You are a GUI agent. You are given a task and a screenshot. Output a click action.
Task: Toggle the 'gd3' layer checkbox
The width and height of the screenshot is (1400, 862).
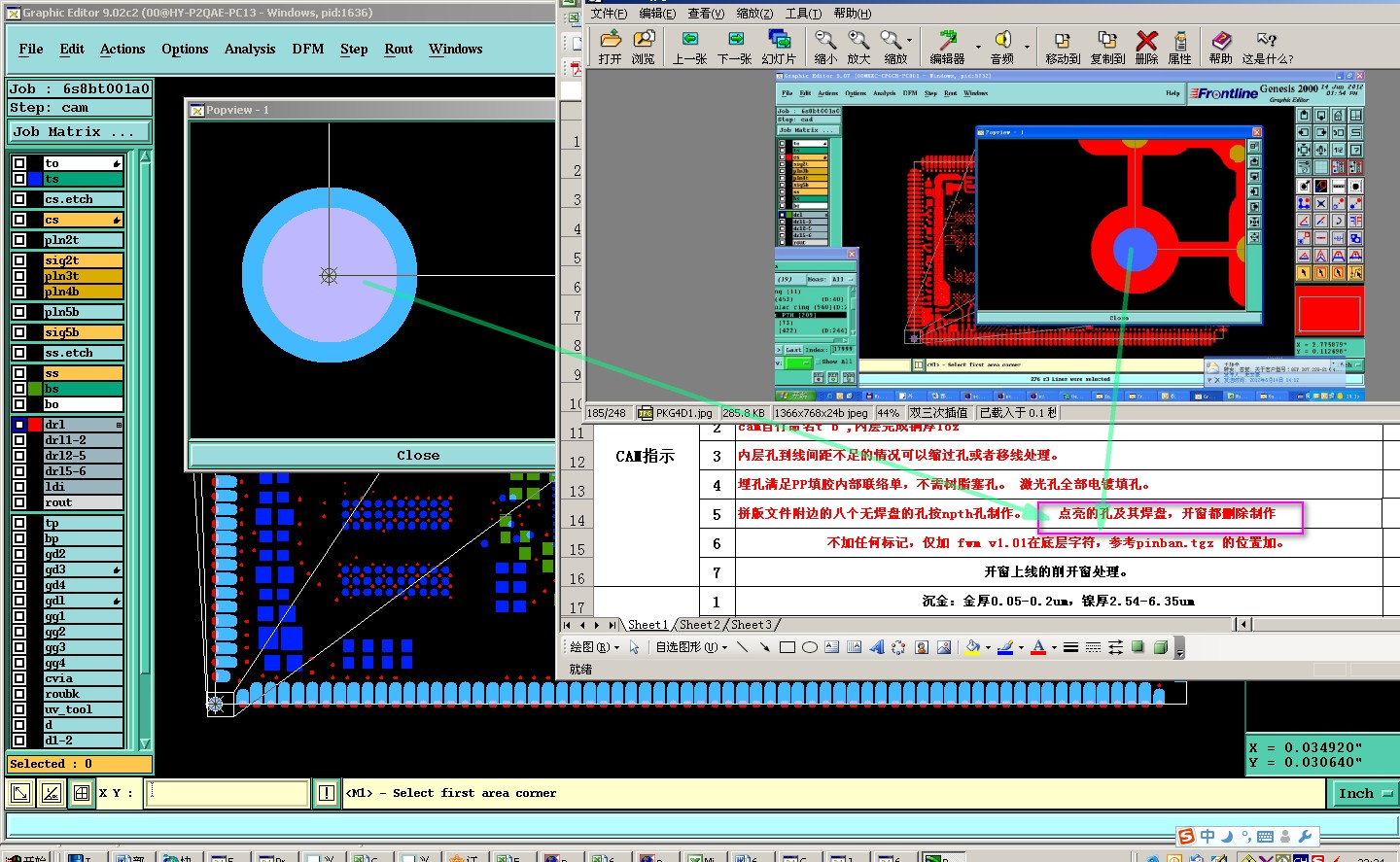[19, 569]
